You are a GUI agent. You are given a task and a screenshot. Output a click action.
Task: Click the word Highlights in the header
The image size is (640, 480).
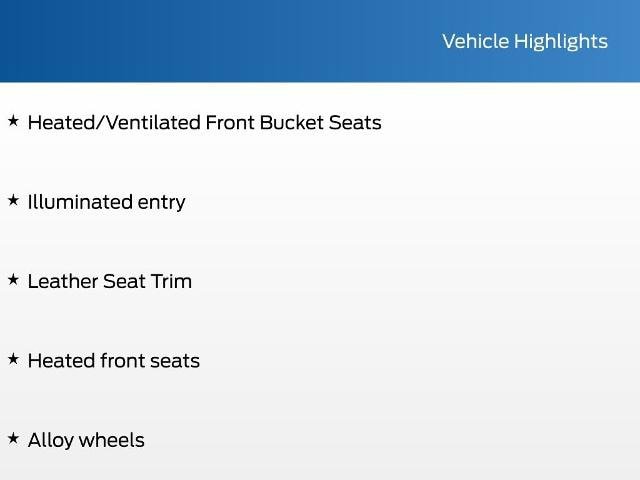[561, 42]
